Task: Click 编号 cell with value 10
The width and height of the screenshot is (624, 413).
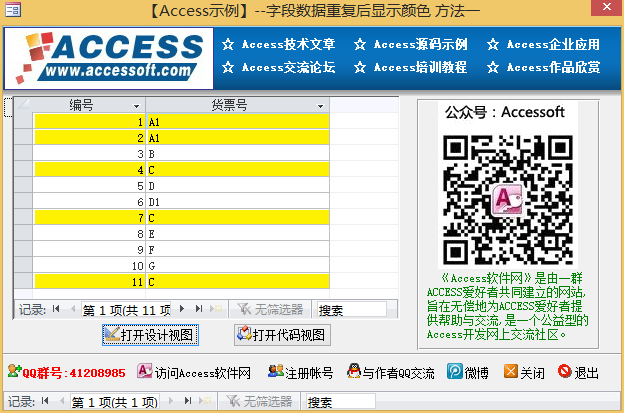Action: point(90,265)
